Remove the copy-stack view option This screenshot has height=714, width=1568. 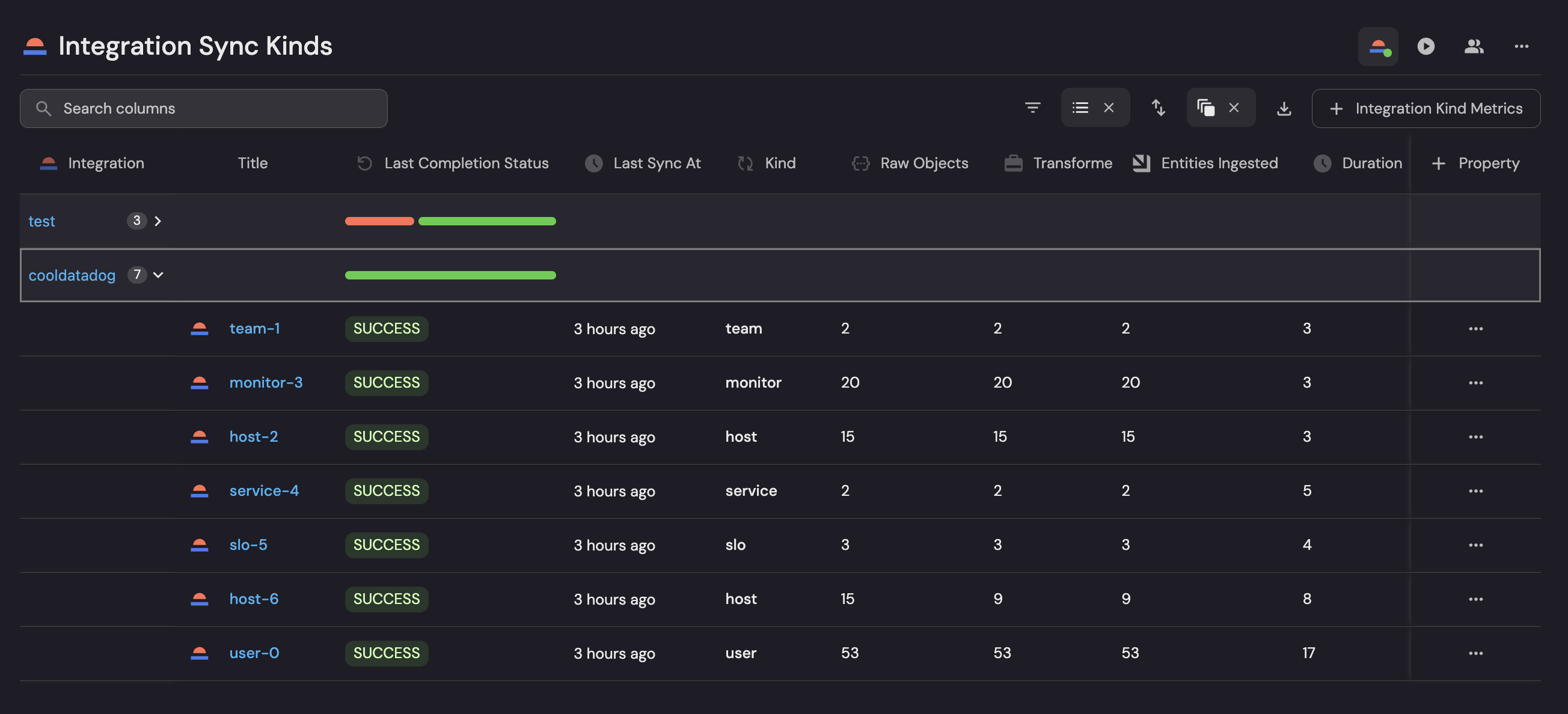pos(1234,108)
